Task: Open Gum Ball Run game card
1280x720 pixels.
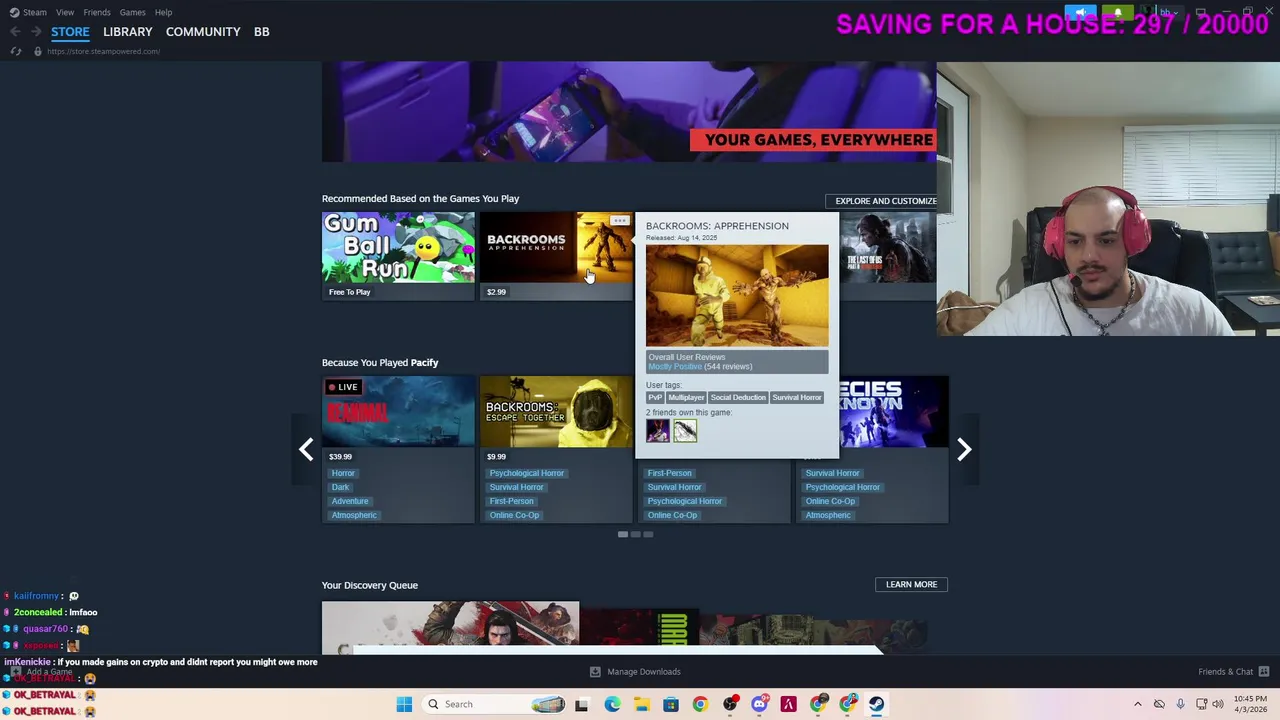Action: (x=398, y=256)
